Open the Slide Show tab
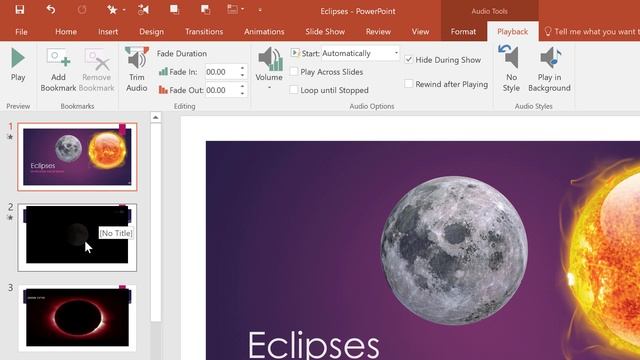 click(325, 31)
